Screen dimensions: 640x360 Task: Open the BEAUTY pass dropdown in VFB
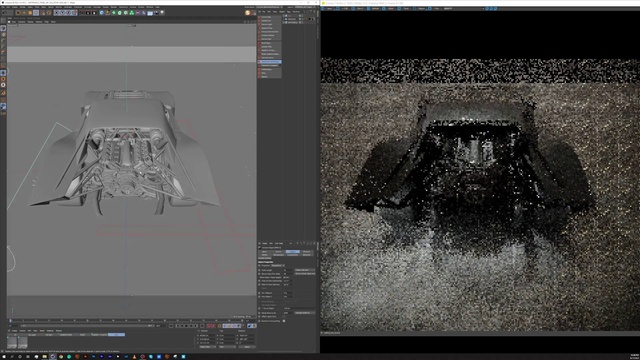coord(464,8)
